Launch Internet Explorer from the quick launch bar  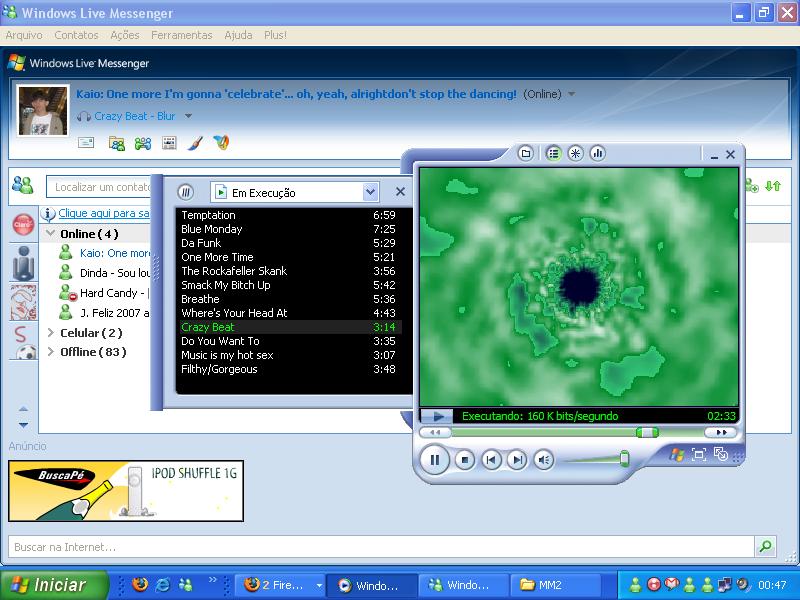[162, 584]
